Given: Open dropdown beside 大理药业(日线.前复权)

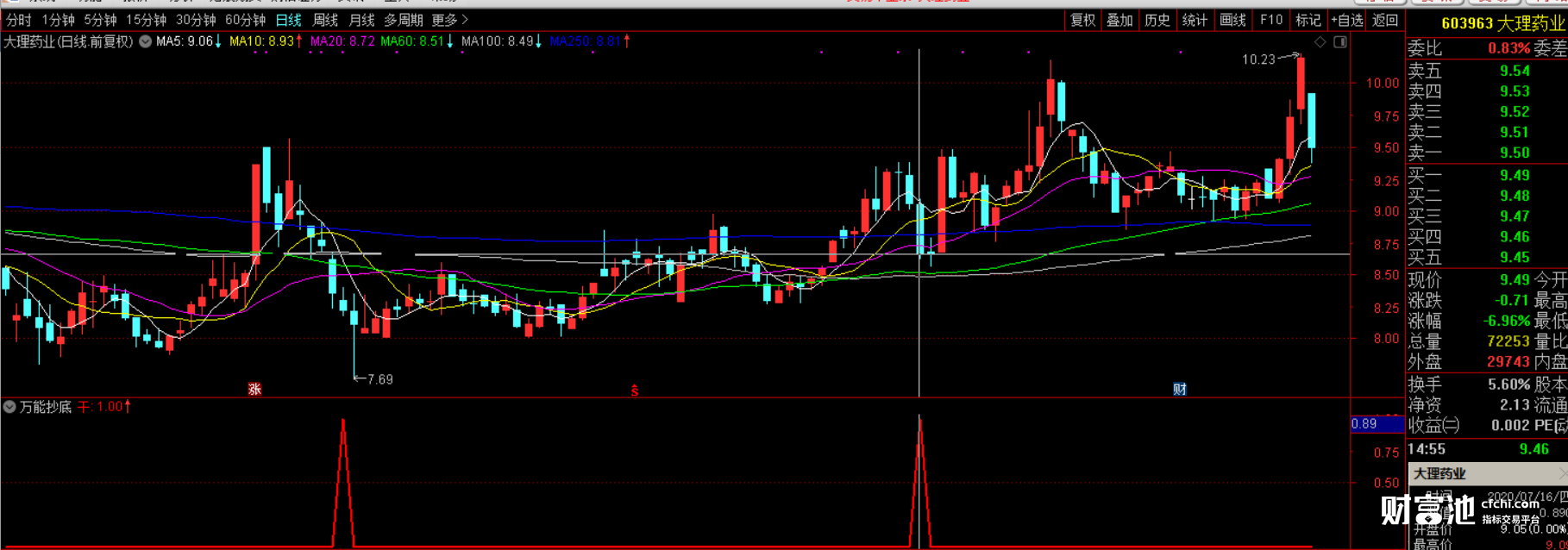Looking at the screenshot, I should (145, 41).
